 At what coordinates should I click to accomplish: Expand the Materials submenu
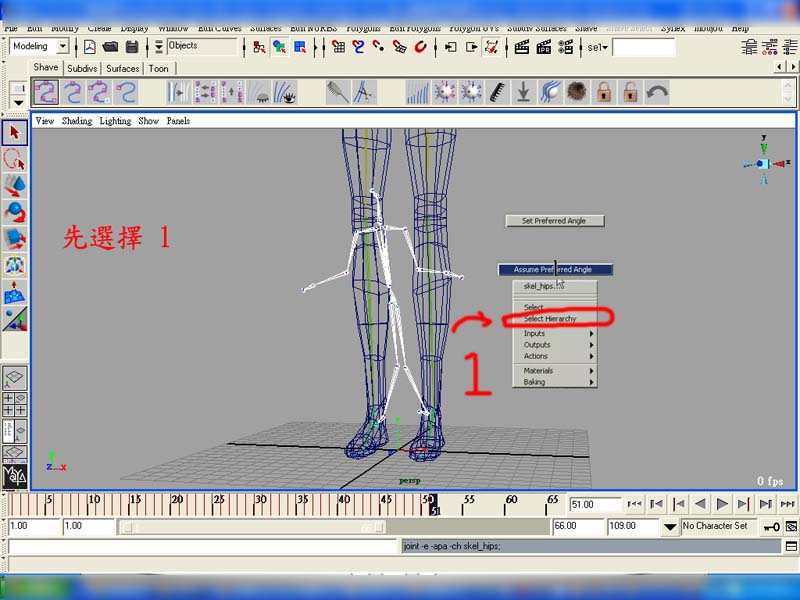point(555,371)
